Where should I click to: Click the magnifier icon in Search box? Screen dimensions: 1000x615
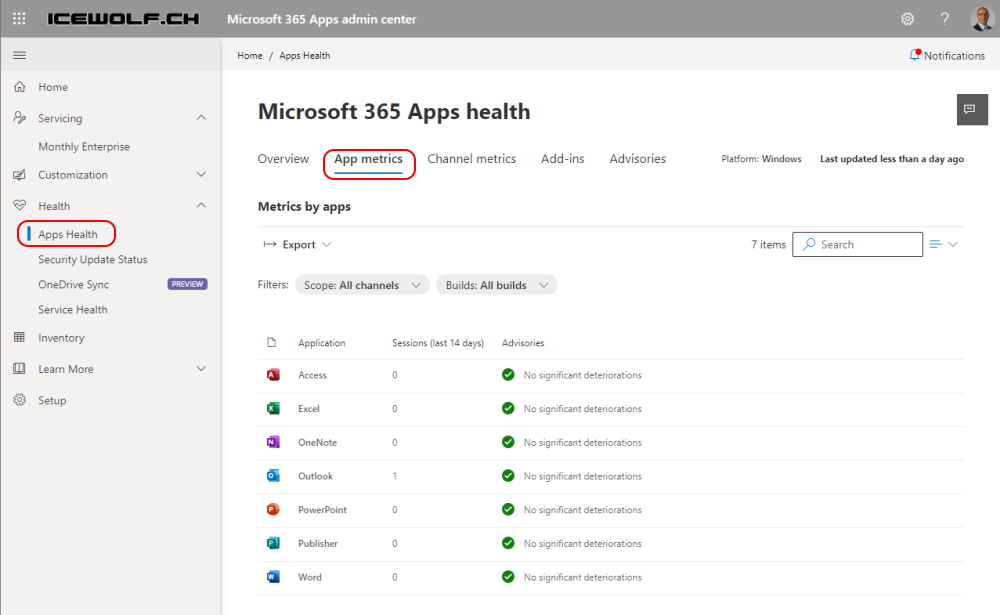click(x=809, y=244)
